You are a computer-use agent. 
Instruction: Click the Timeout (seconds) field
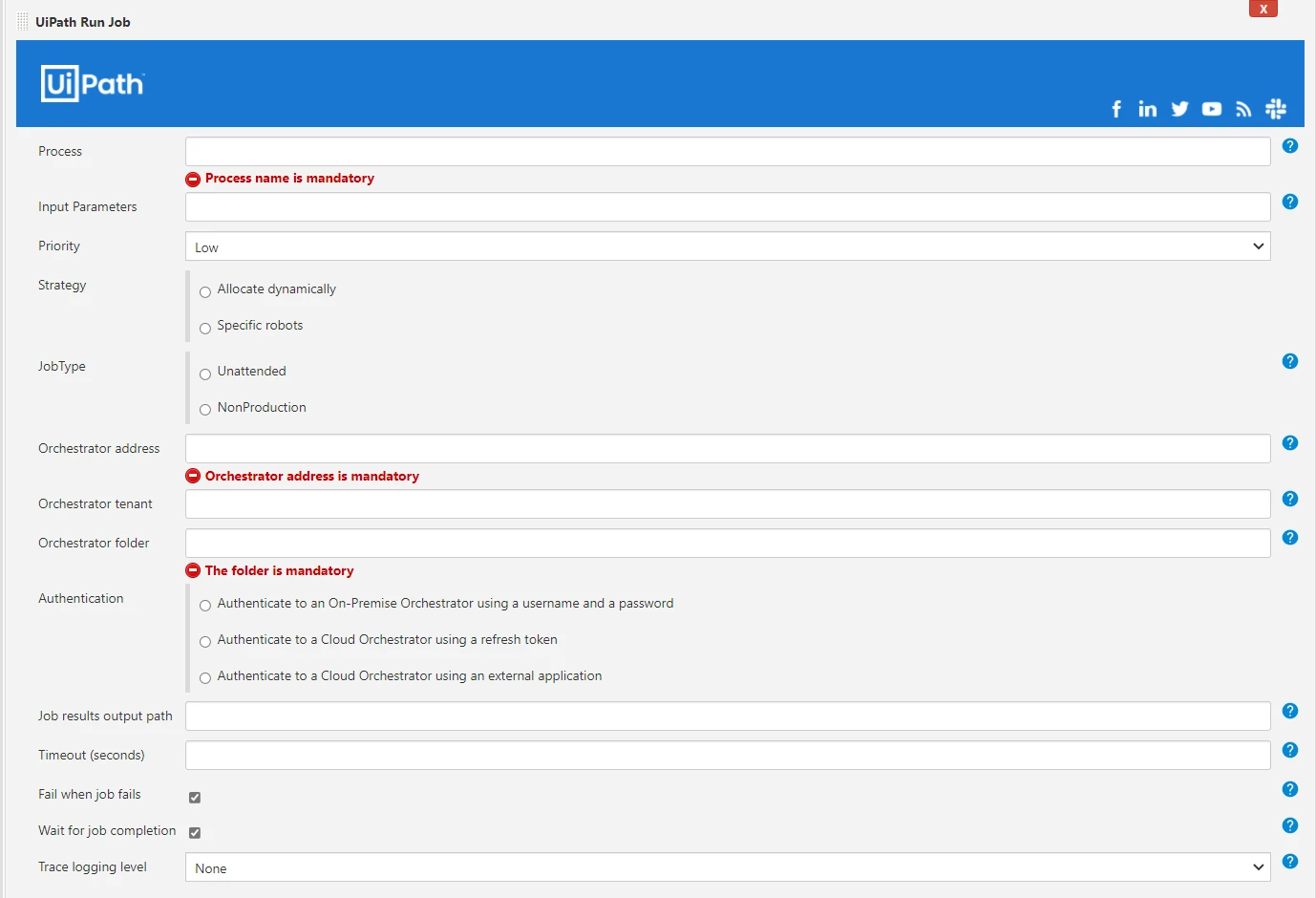pyautogui.click(x=728, y=756)
